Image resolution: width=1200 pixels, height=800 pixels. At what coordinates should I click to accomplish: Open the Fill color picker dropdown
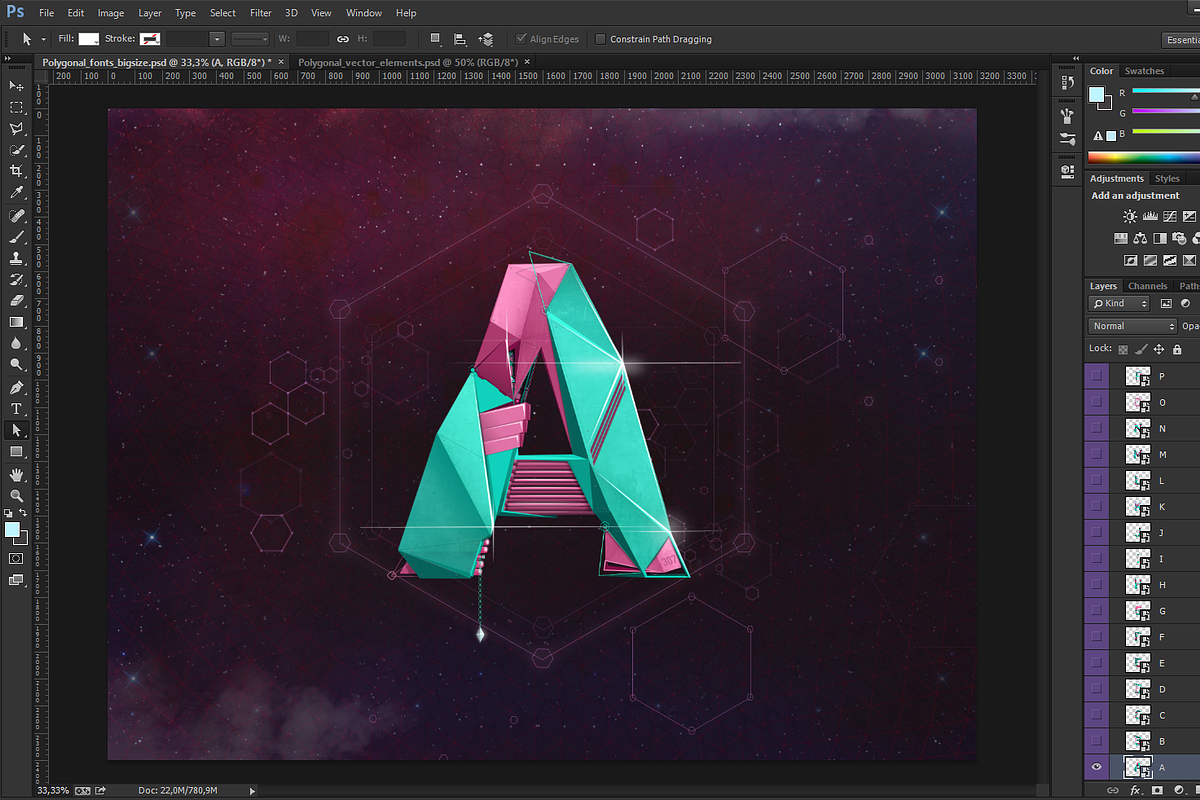pos(89,39)
